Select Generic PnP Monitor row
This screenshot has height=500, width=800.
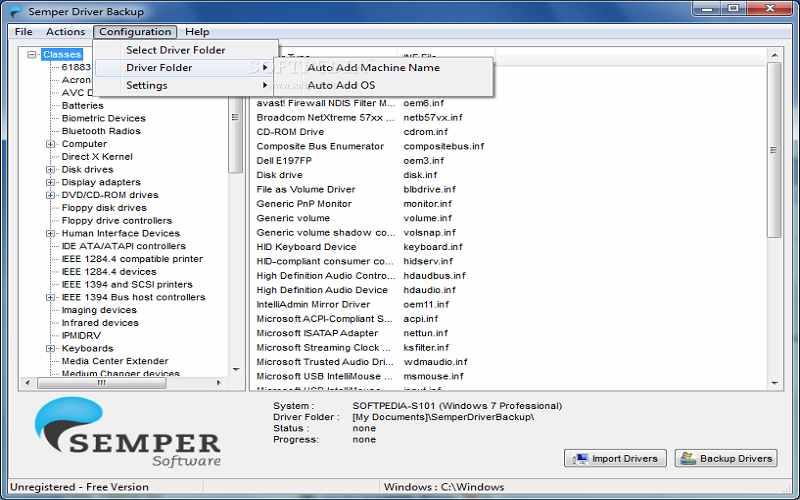[x=304, y=204]
